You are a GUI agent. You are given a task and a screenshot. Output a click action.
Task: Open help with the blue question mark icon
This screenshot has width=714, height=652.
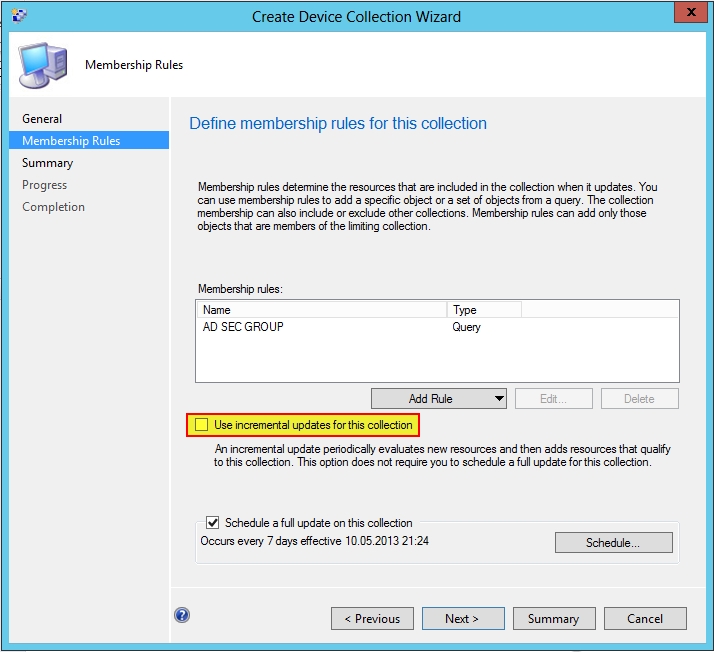(x=182, y=616)
